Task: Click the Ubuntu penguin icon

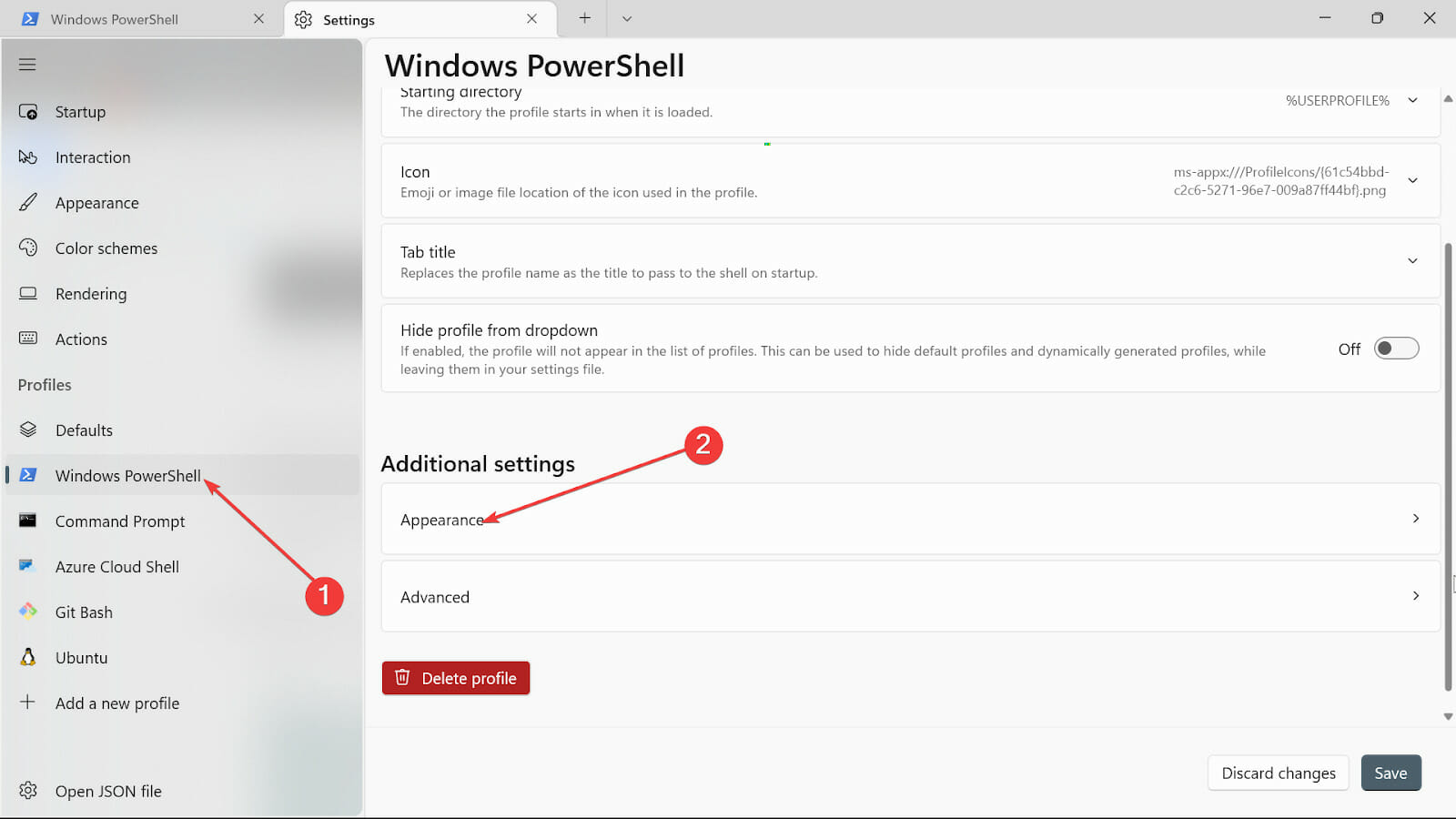Action: click(x=28, y=657)
